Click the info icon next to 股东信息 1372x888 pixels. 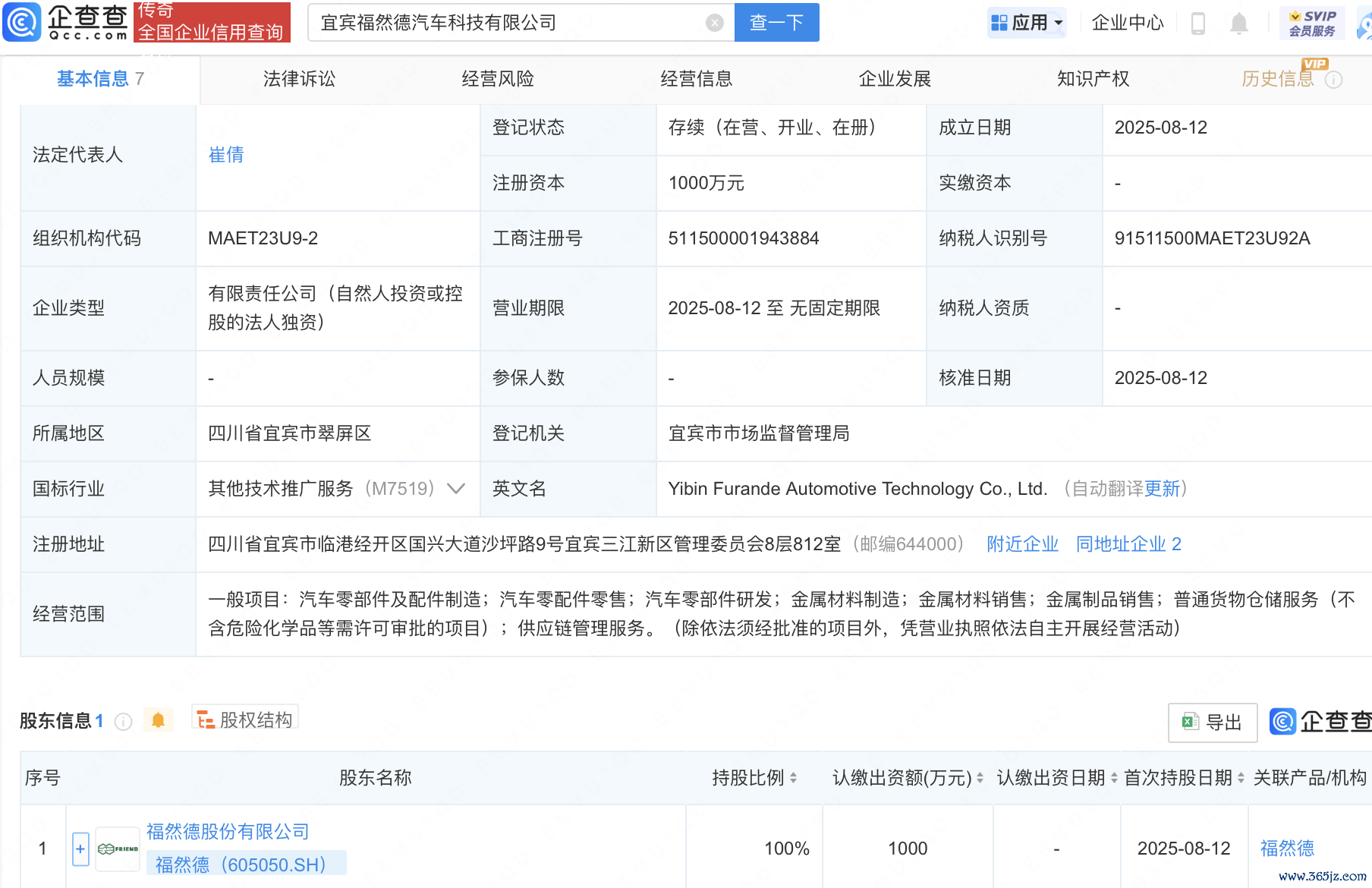point(123,721)
